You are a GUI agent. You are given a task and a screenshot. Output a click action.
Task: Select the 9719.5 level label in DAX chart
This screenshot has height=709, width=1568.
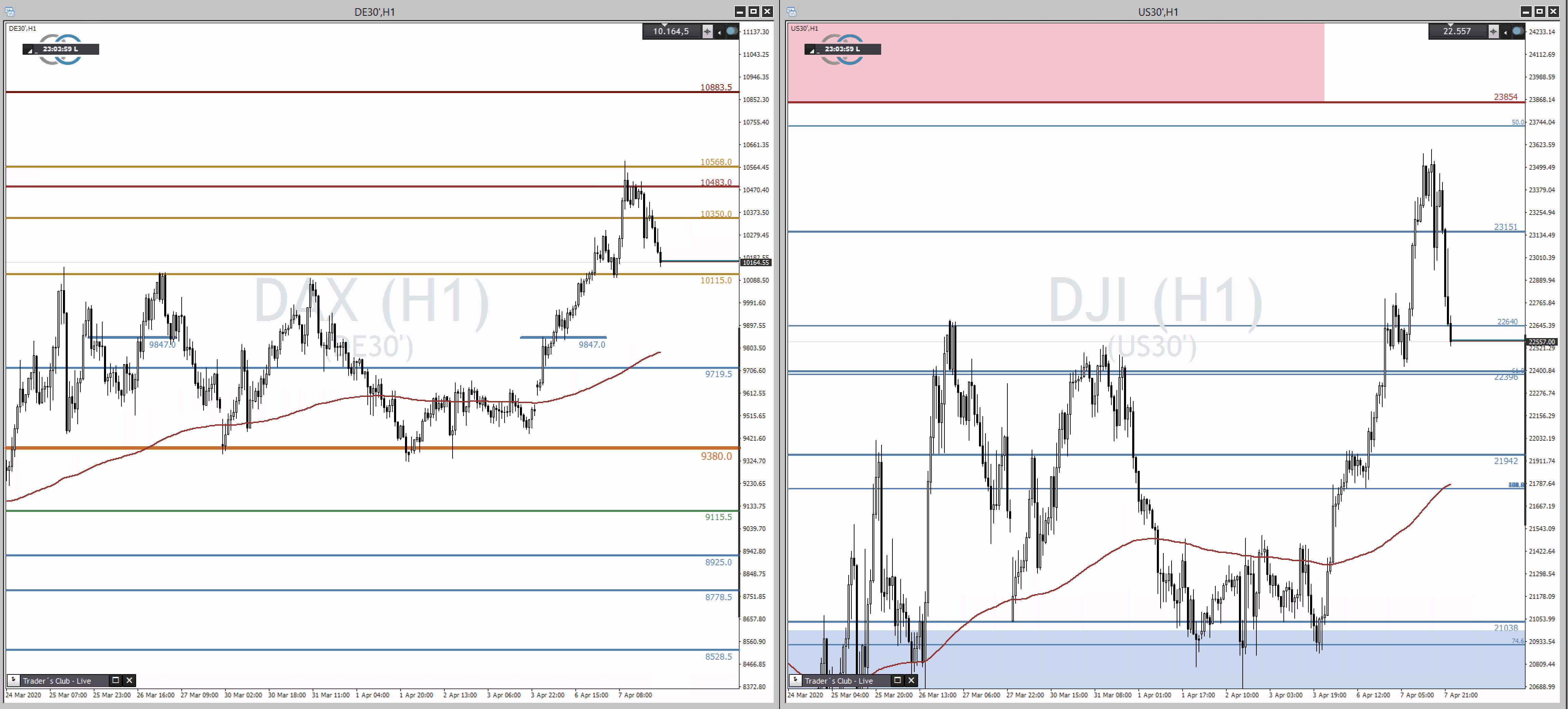pyautogui.click(x=718, y=374)
